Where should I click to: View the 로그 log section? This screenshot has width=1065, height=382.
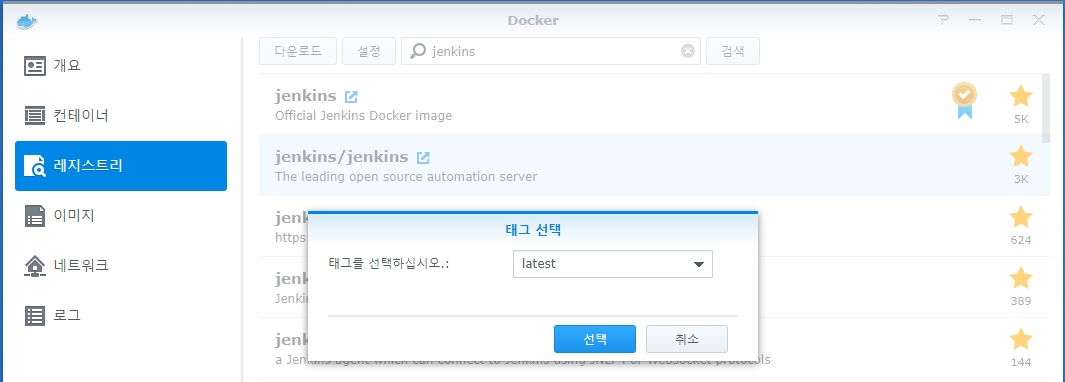pos(121,315)
